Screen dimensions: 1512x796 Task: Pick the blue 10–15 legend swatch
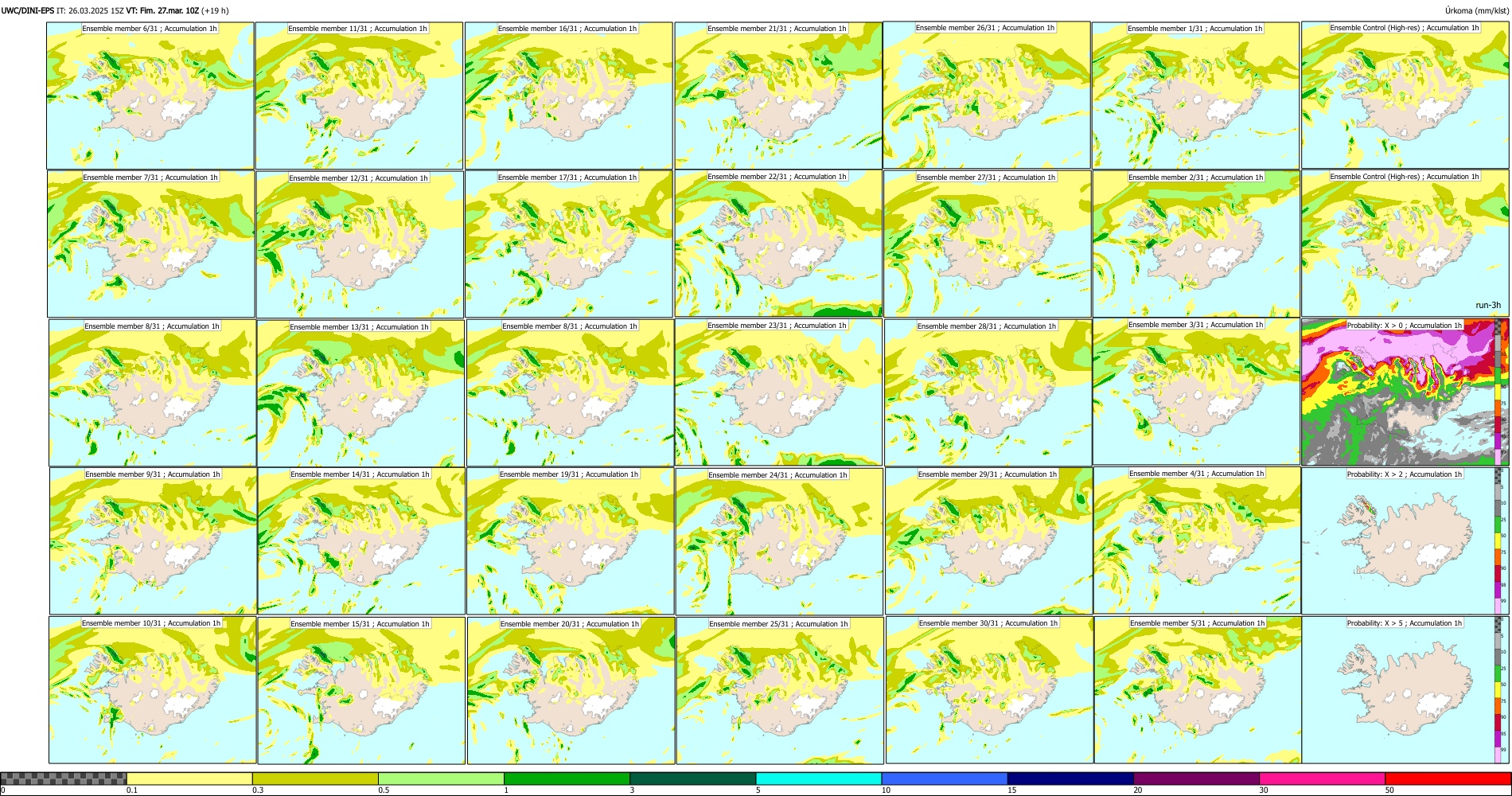(945, 778)
